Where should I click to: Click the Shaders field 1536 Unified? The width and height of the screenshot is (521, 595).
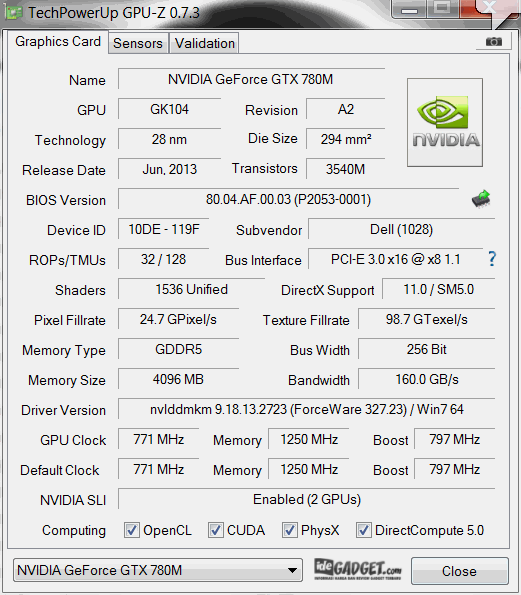tap(191, 289)
